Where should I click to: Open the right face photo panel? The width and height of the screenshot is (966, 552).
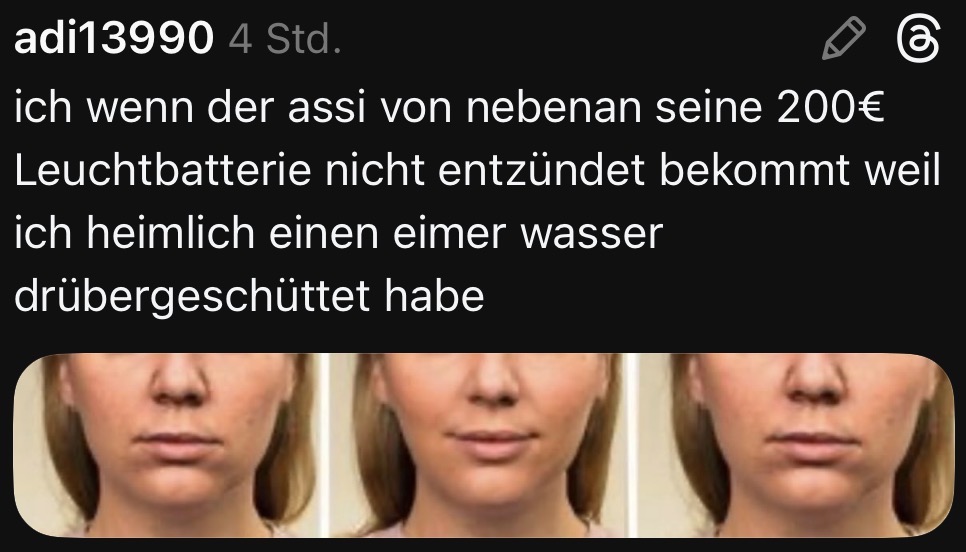tap(795, 445)
